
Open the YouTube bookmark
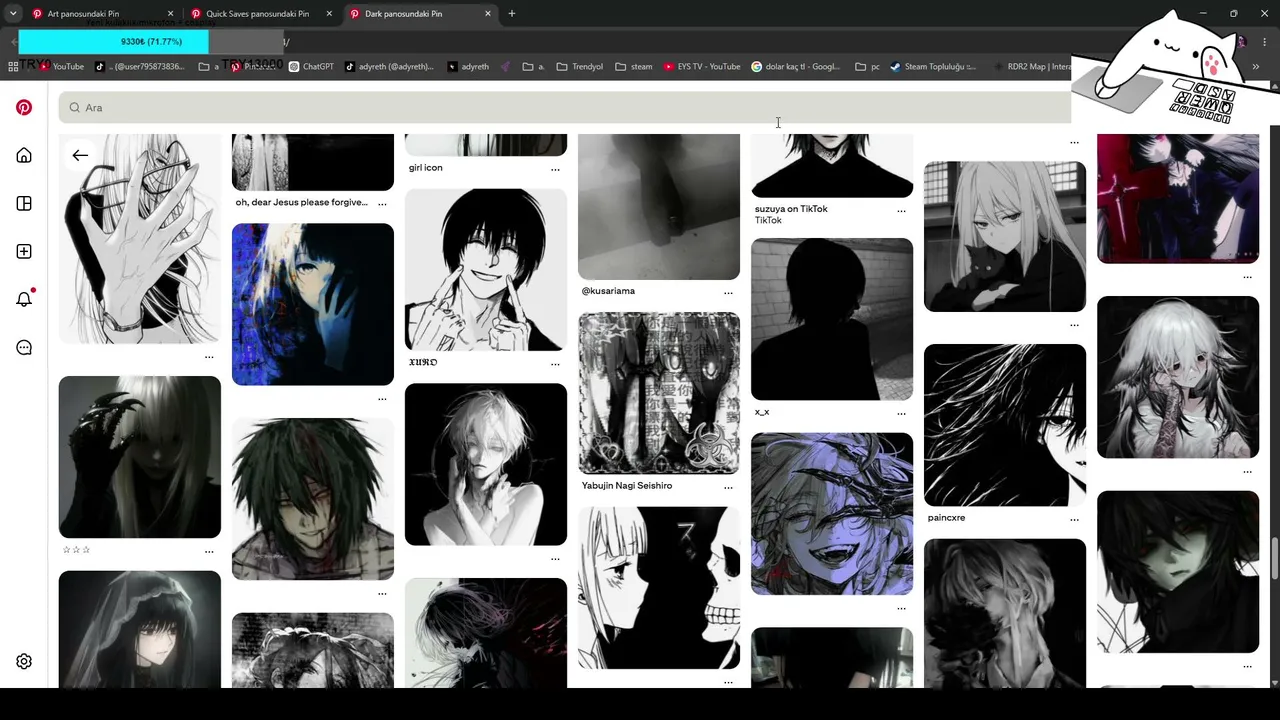[x=62, y=67]
